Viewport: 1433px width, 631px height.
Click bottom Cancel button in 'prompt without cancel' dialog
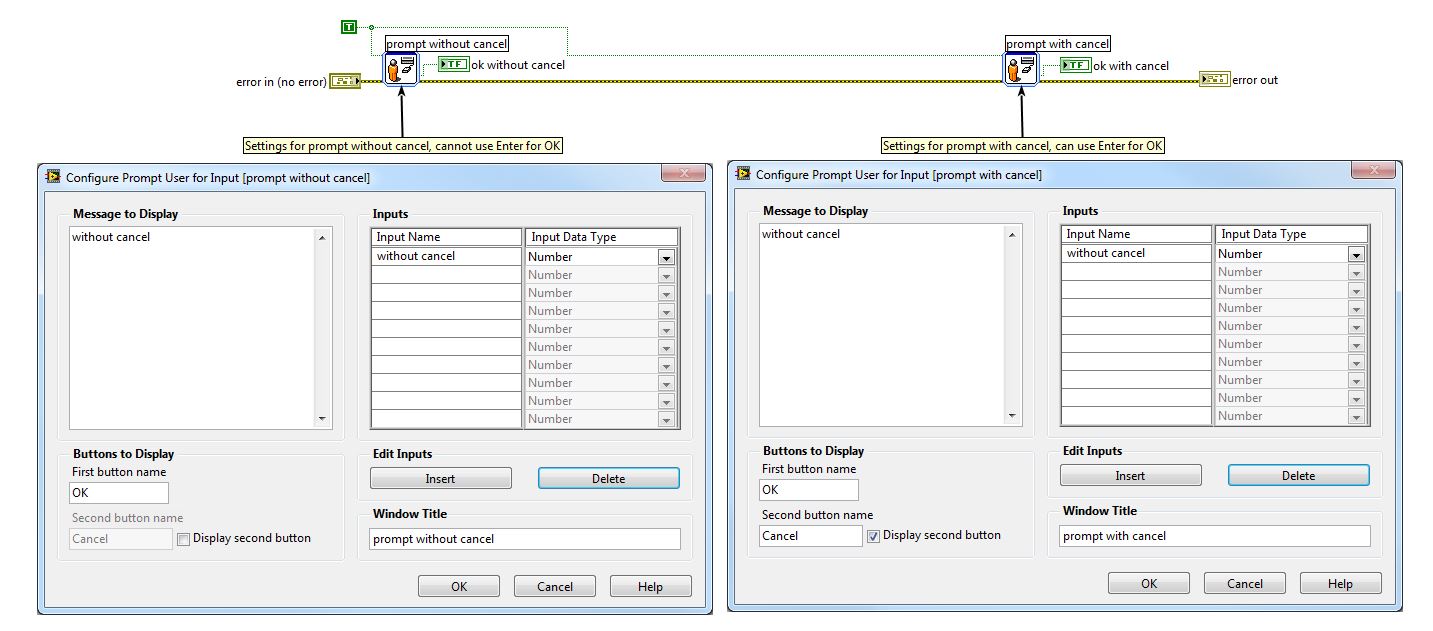coord(555,586)
